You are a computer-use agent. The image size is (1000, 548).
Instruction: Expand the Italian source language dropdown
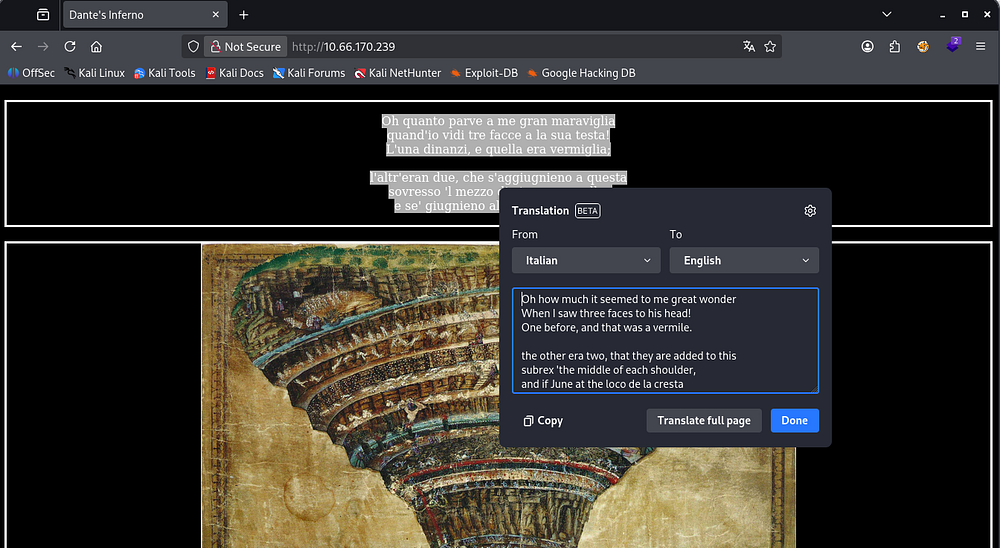pos(586,260)
